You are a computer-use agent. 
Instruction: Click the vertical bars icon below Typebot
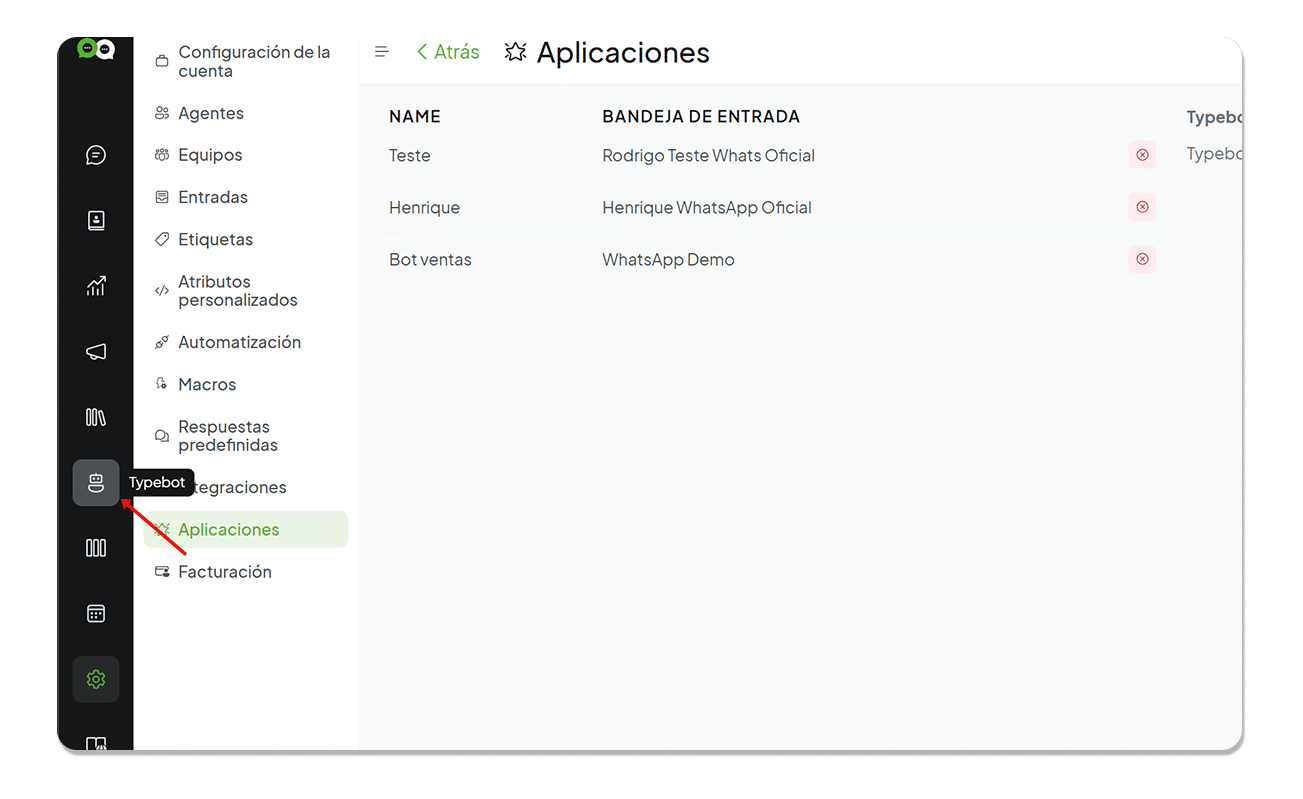[95, 547]
